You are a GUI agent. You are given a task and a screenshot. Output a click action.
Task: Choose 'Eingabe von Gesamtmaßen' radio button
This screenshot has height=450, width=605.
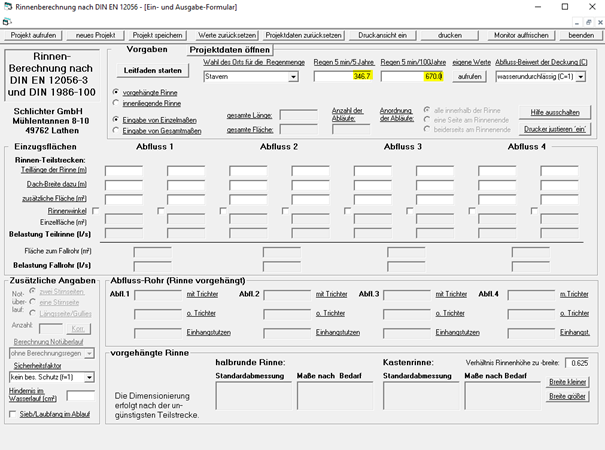(x=115, y=131)
